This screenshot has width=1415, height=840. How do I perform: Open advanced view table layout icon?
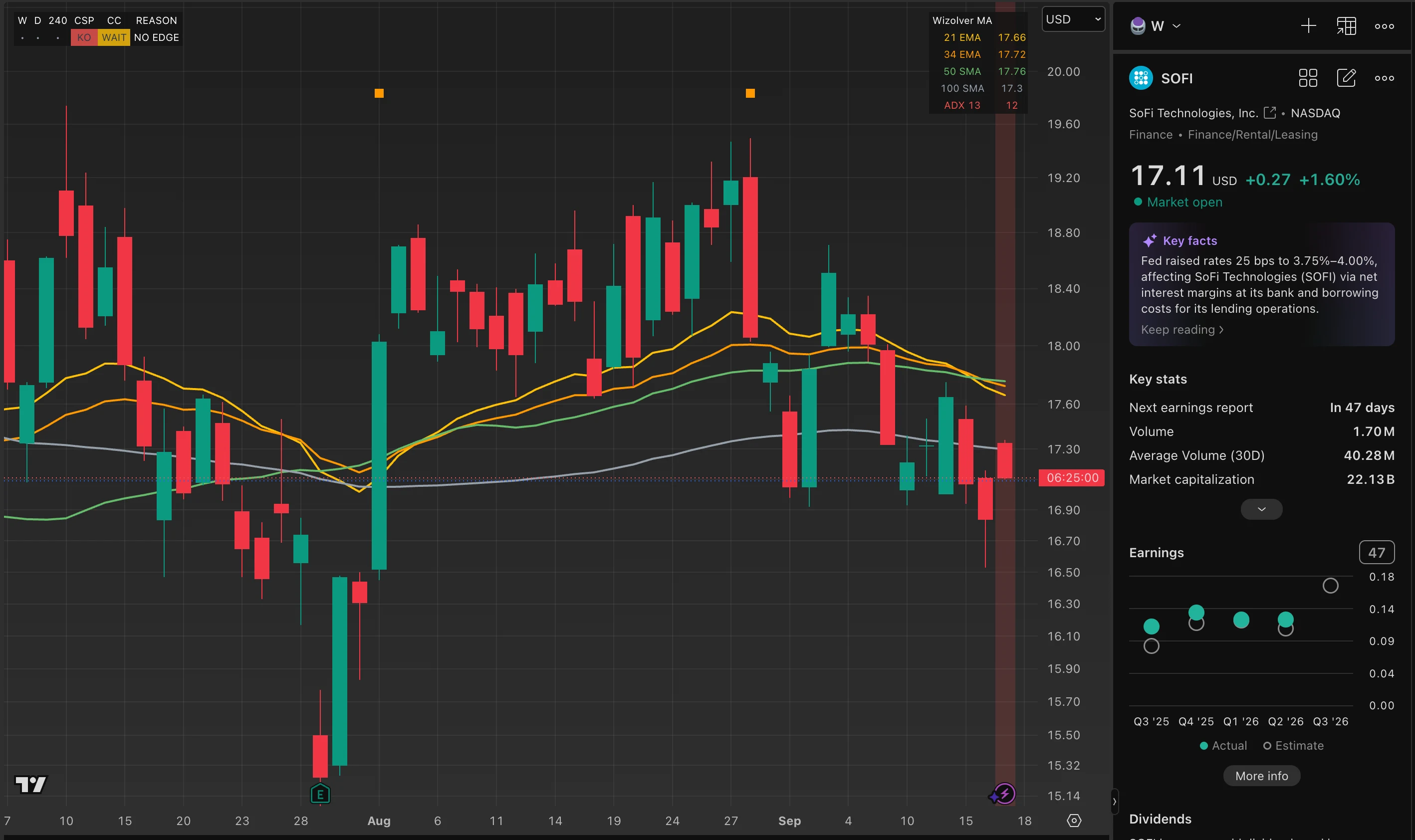pos(1346,25)
